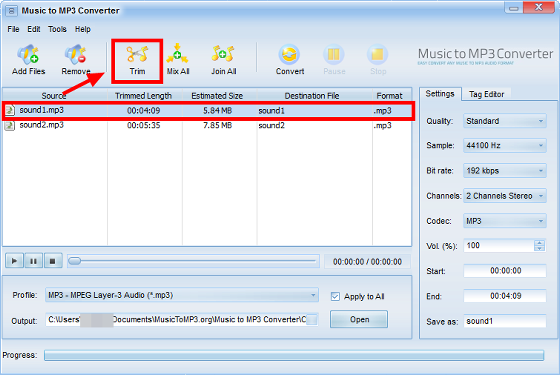Click the Mix All icon
This screenshot has height=375, width=560.
[178, 59]
